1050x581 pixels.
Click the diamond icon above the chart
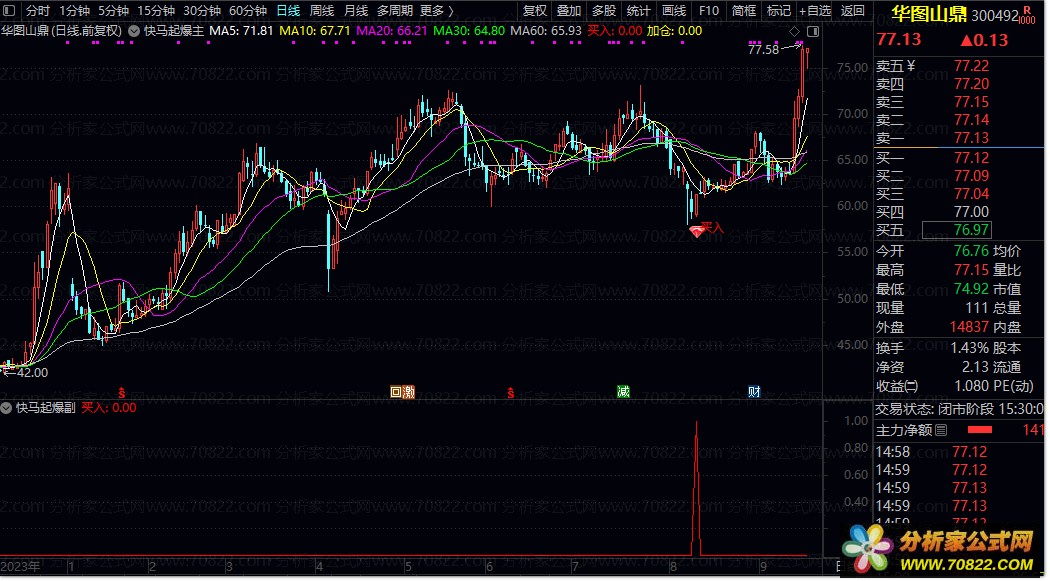794,31
